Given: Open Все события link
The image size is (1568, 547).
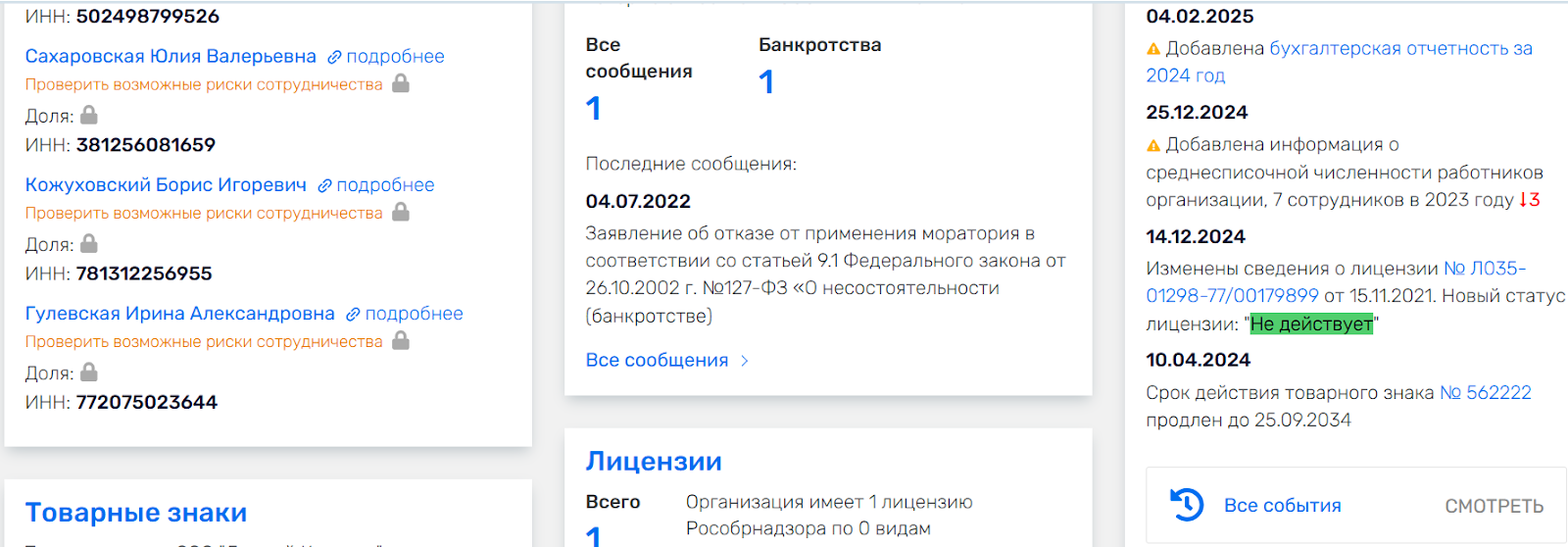Looking at the screenshot, I should click(1282, 505).
